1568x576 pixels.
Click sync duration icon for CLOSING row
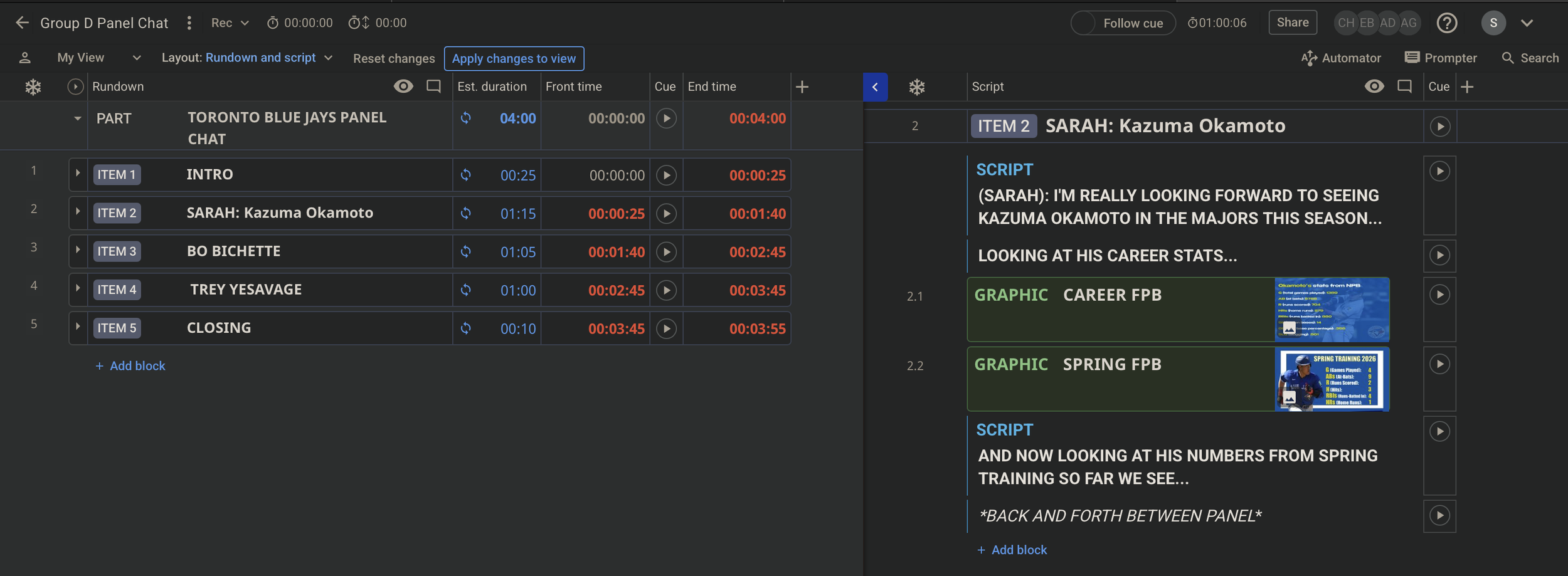466,328
